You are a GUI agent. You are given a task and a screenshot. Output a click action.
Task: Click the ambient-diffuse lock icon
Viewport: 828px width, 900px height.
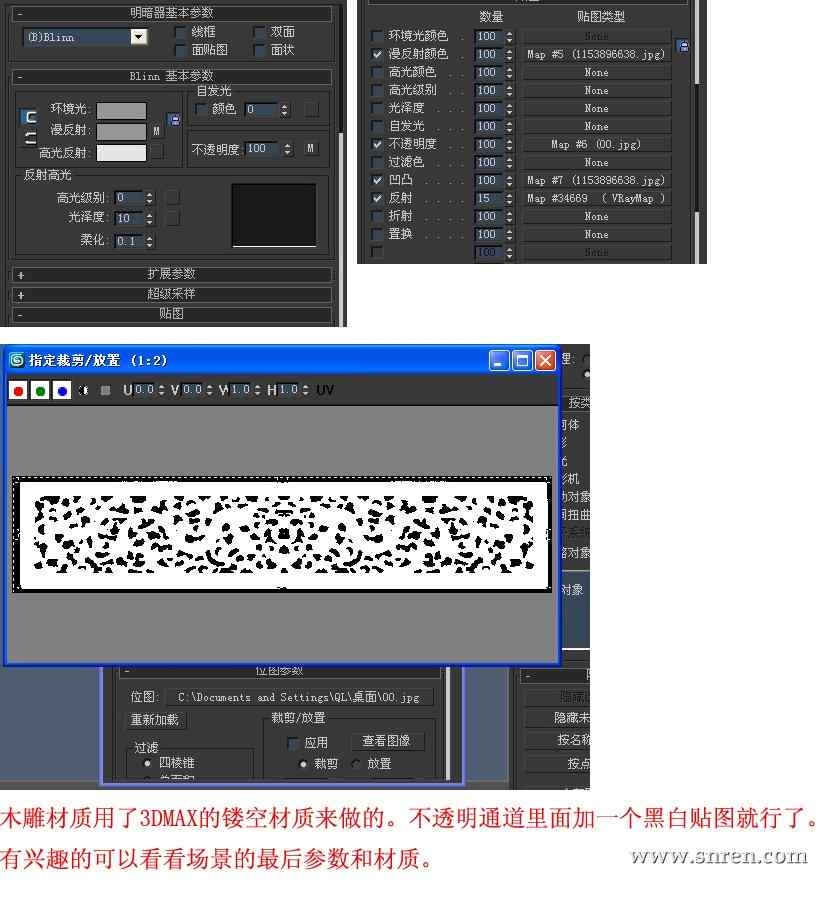(29, 117)
